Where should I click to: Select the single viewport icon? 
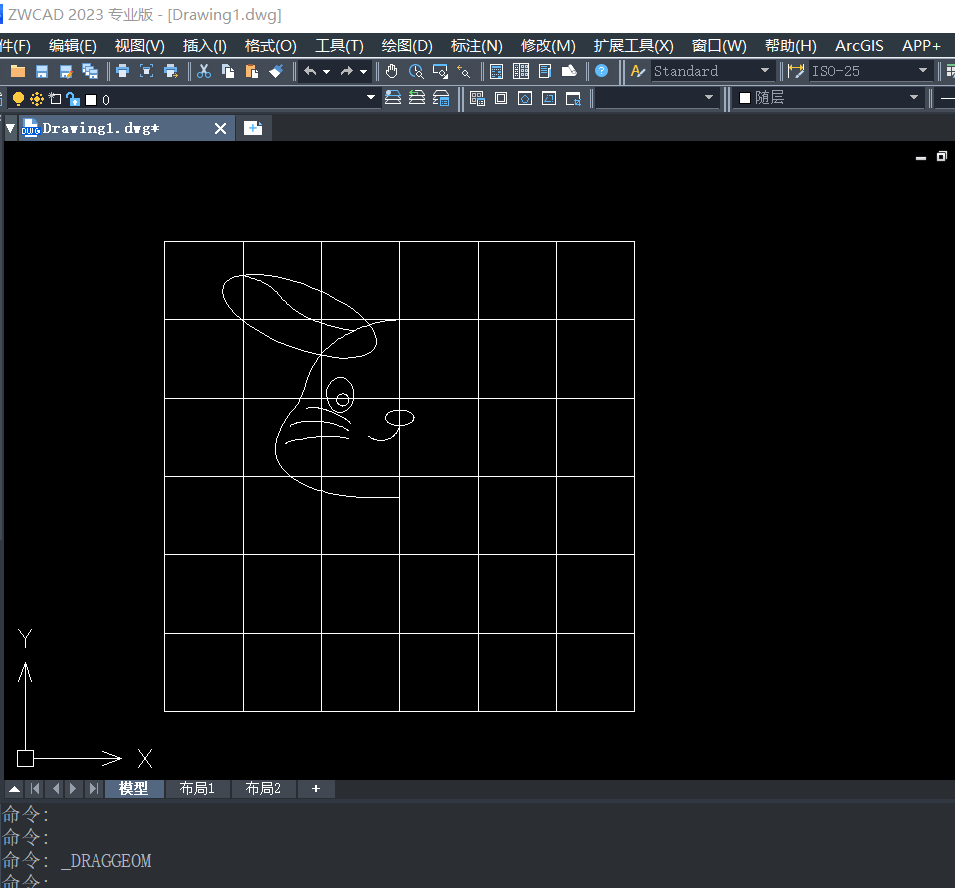(x=501, y=99)
